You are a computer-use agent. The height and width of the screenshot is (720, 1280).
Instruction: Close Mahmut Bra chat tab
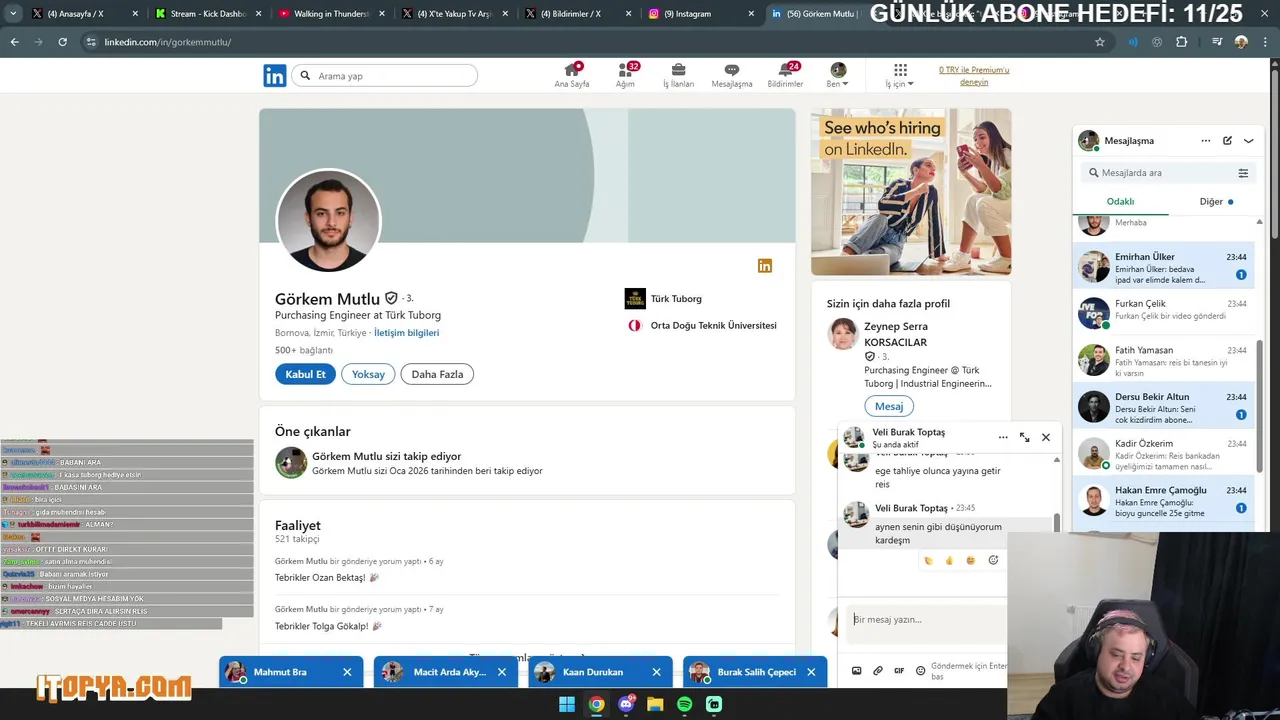347,672
